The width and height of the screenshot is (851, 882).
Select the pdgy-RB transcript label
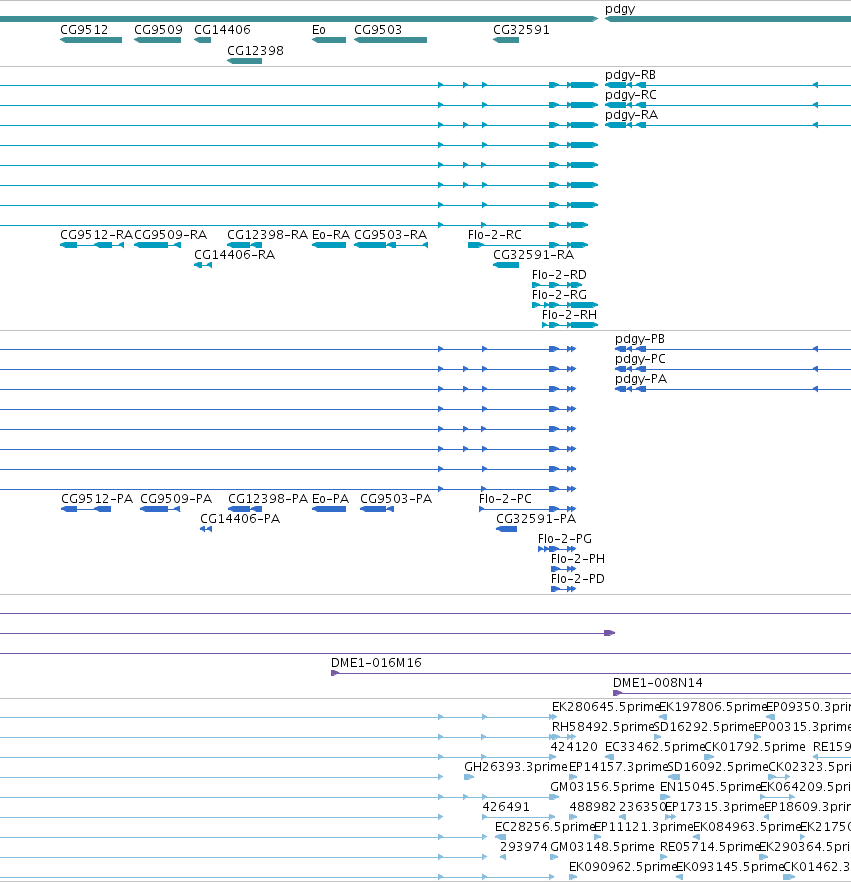(630, 75)
